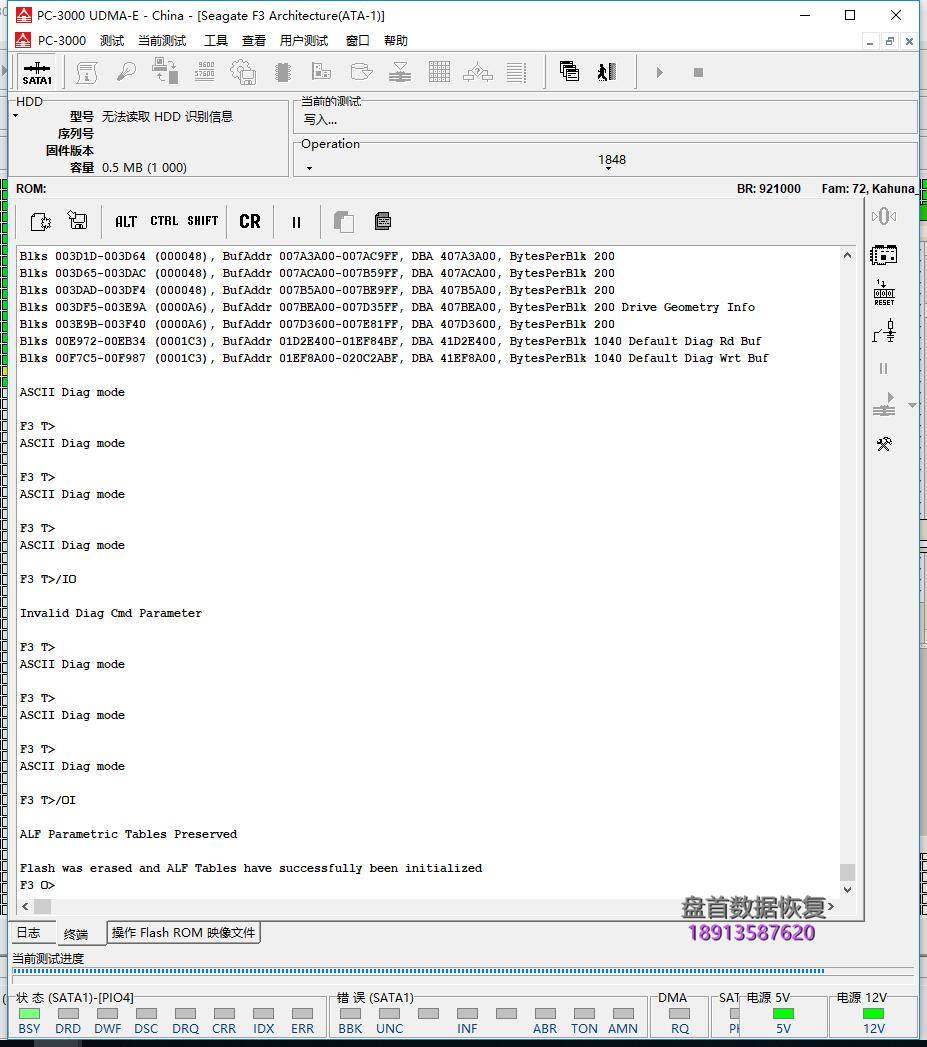Click the dropdown arrow under 1848
This screenshot has width=927, height=1047.
click(608, 169)
